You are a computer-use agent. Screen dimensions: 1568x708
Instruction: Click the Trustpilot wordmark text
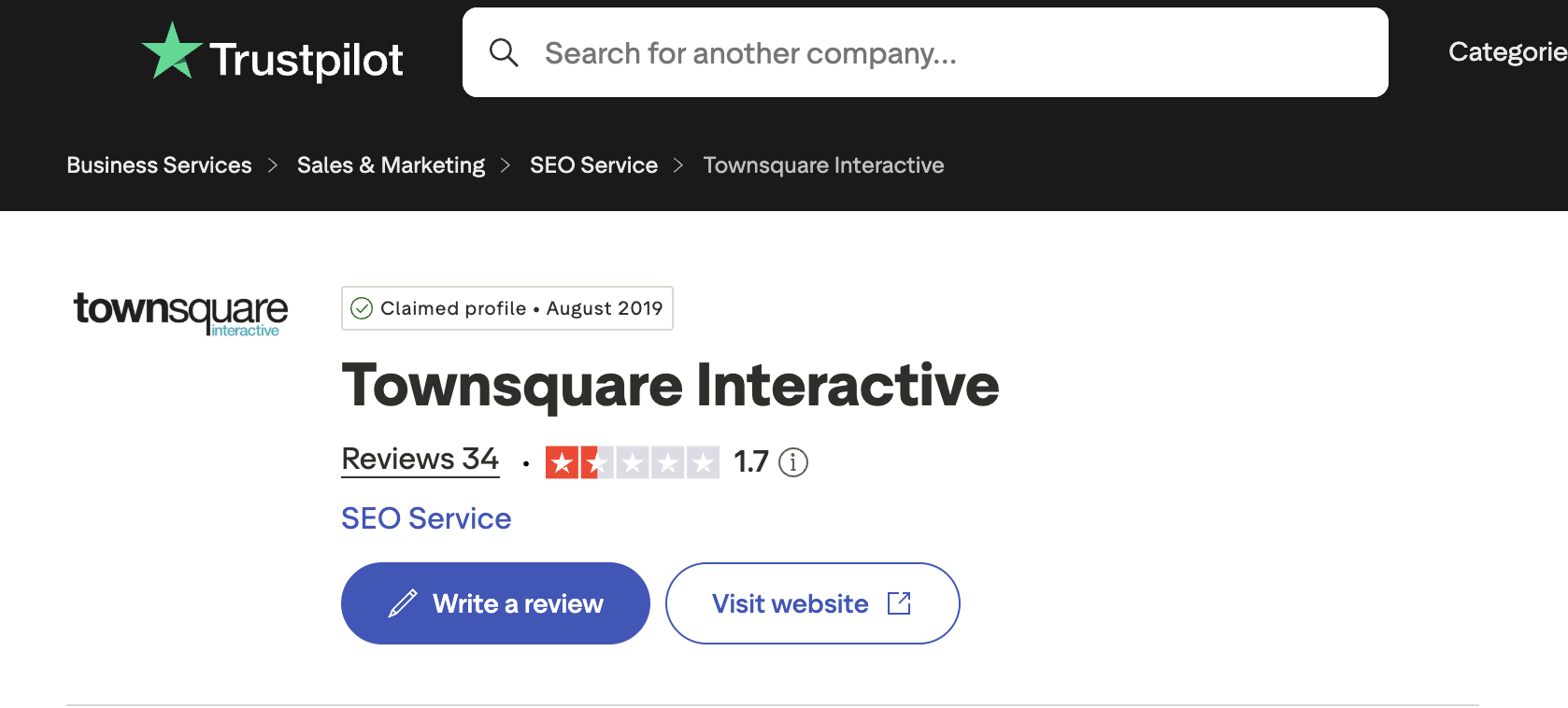pos(306,60)
